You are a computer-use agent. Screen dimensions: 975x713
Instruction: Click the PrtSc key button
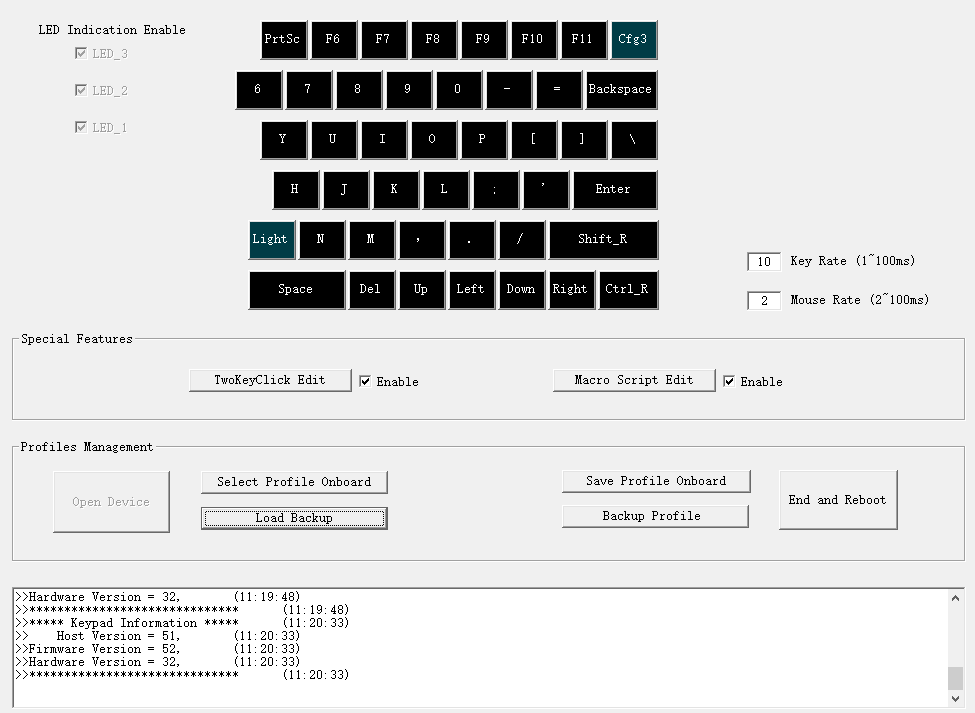point(284,40)
